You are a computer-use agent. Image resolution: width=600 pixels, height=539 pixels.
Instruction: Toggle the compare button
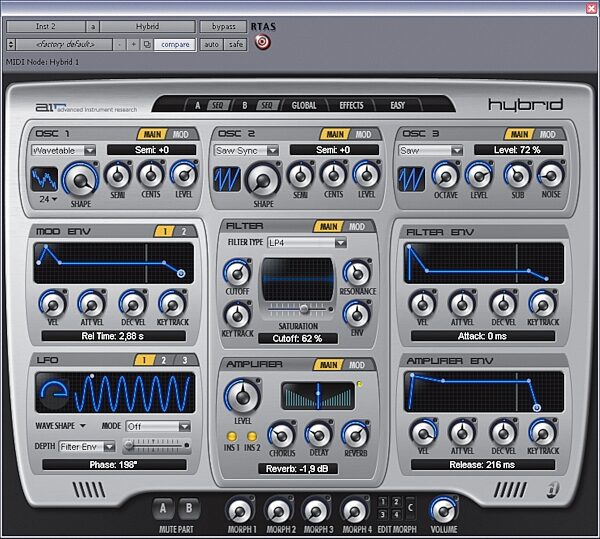pos(175,44)
